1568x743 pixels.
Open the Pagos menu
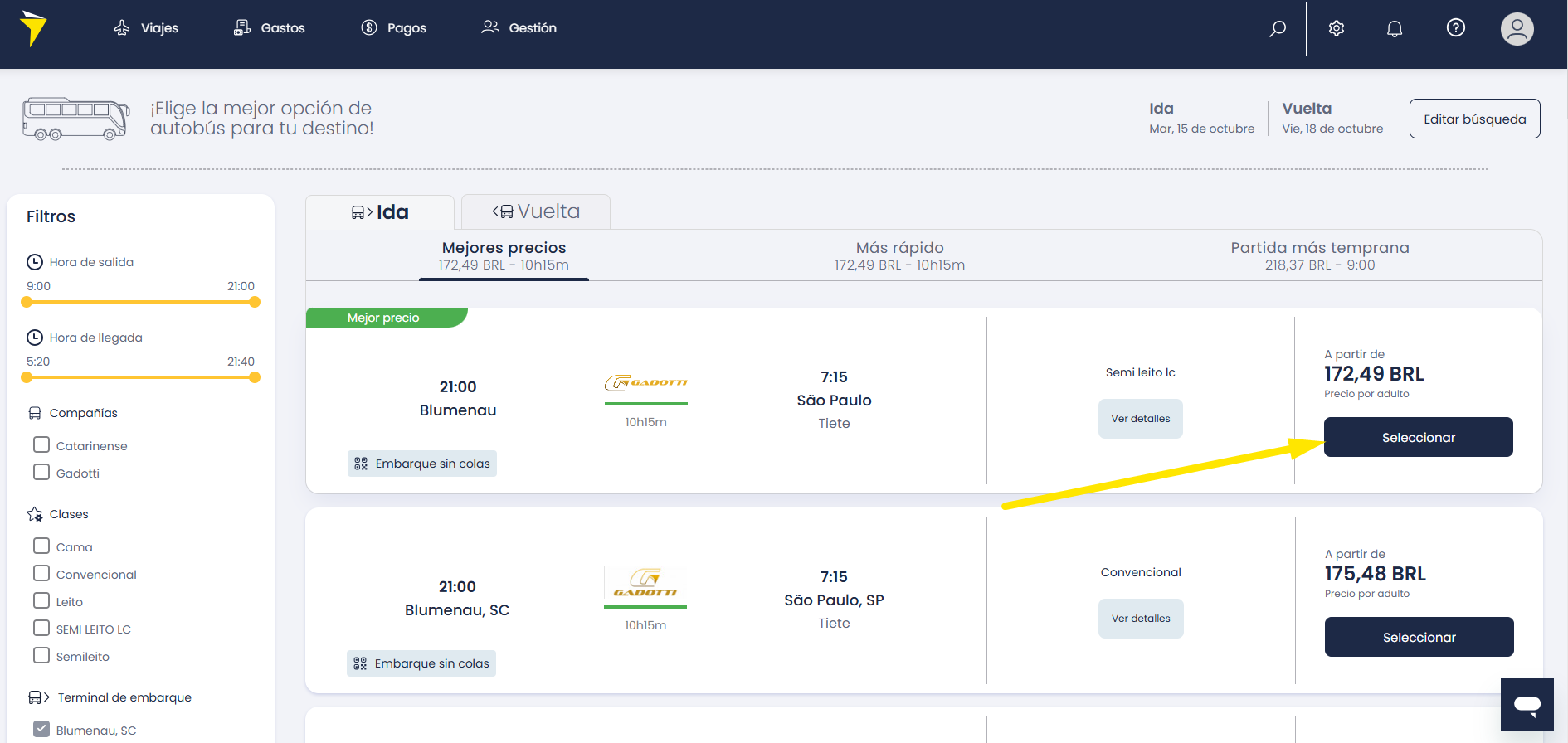394,28
